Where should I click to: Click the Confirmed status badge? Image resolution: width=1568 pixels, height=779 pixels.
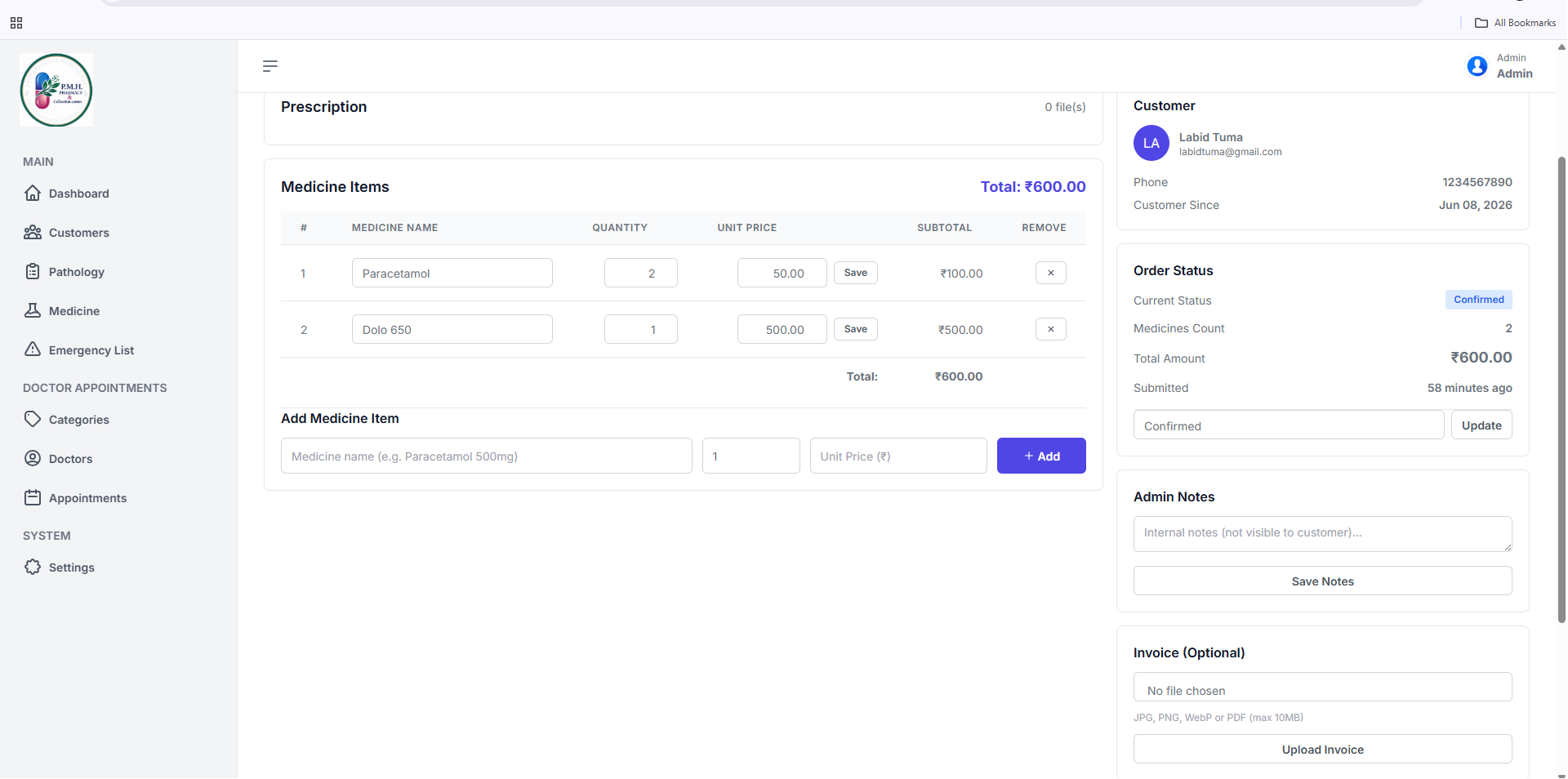click(1478, 300)
